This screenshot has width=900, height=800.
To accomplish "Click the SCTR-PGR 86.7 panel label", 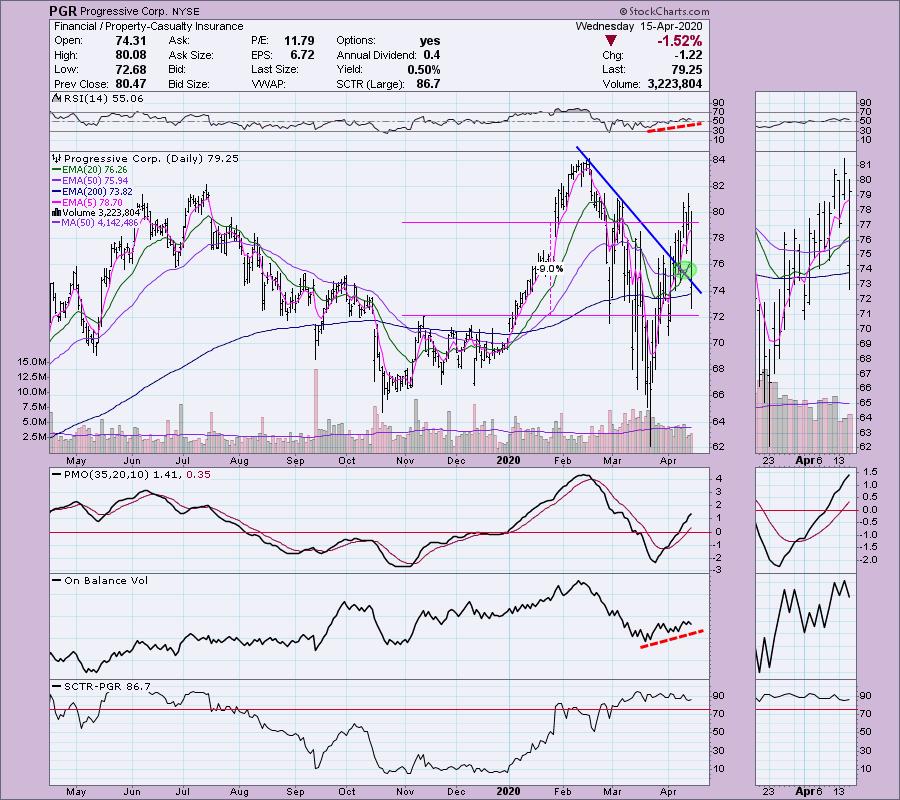I will pos(107,687).
